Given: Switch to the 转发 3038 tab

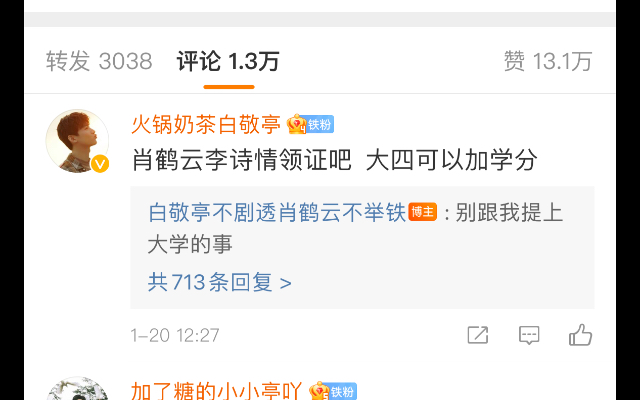Looking at the screenshot, I should coord(99,61).
